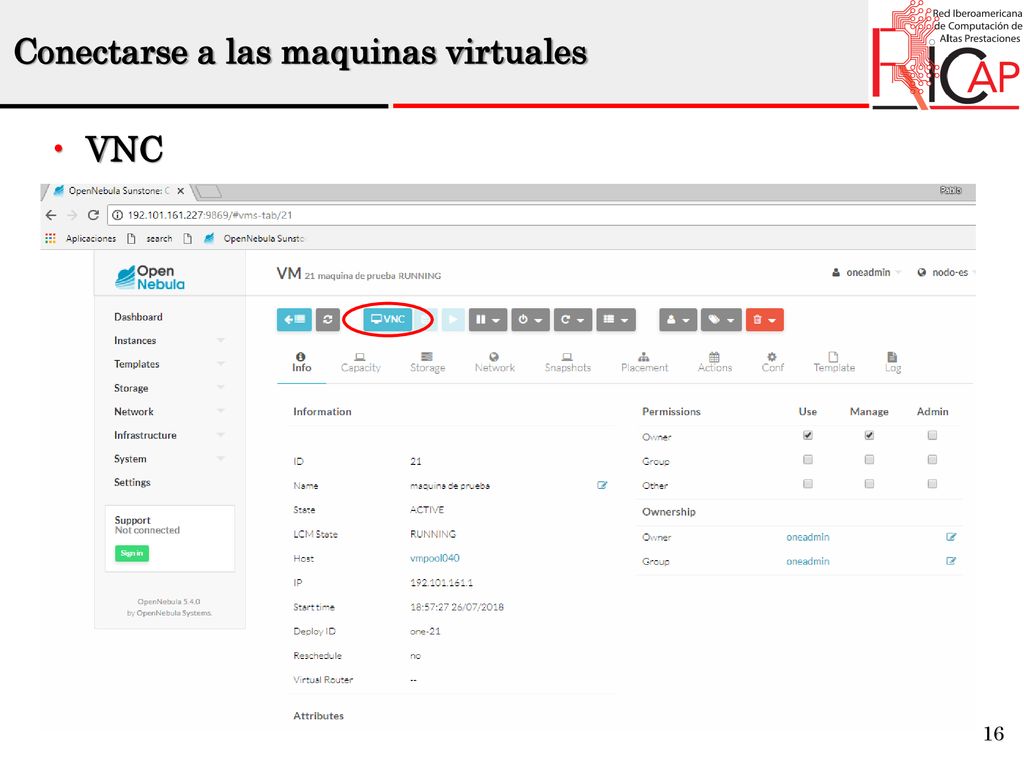The height and width of the screenshot is (768, 1024).
Task: Click the OpenNebula logo
Action: click(150, 278)
